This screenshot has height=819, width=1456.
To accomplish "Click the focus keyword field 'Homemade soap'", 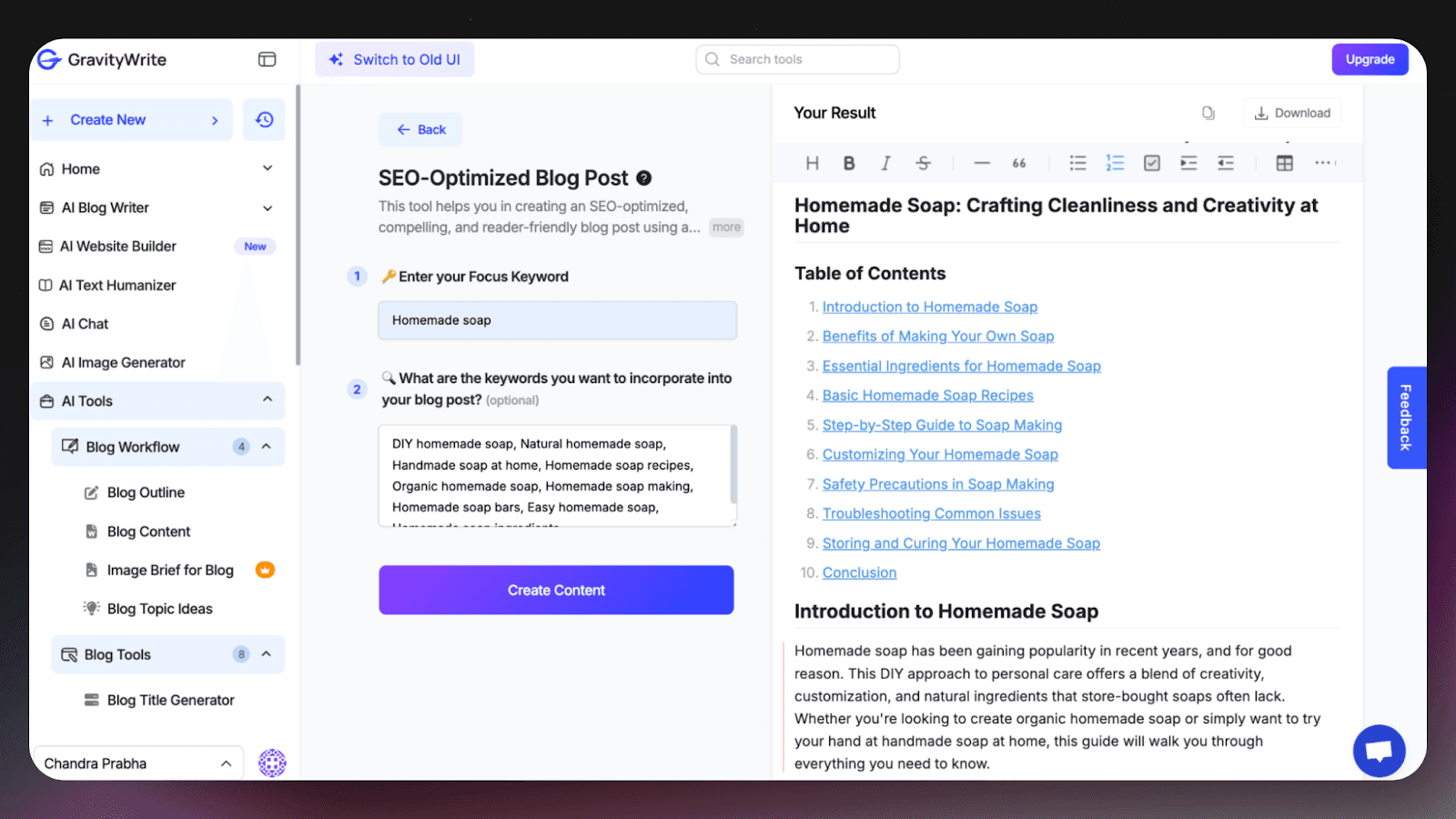I will click(x=558, y=320).
